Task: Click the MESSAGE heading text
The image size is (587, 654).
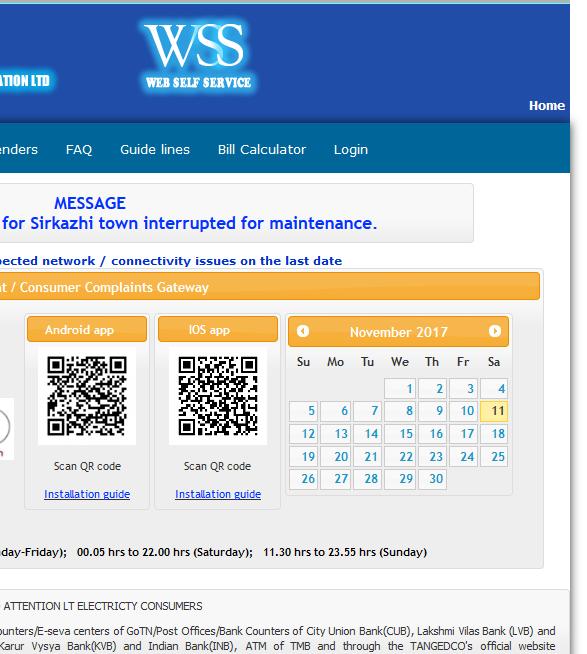Action: (90, 204)
